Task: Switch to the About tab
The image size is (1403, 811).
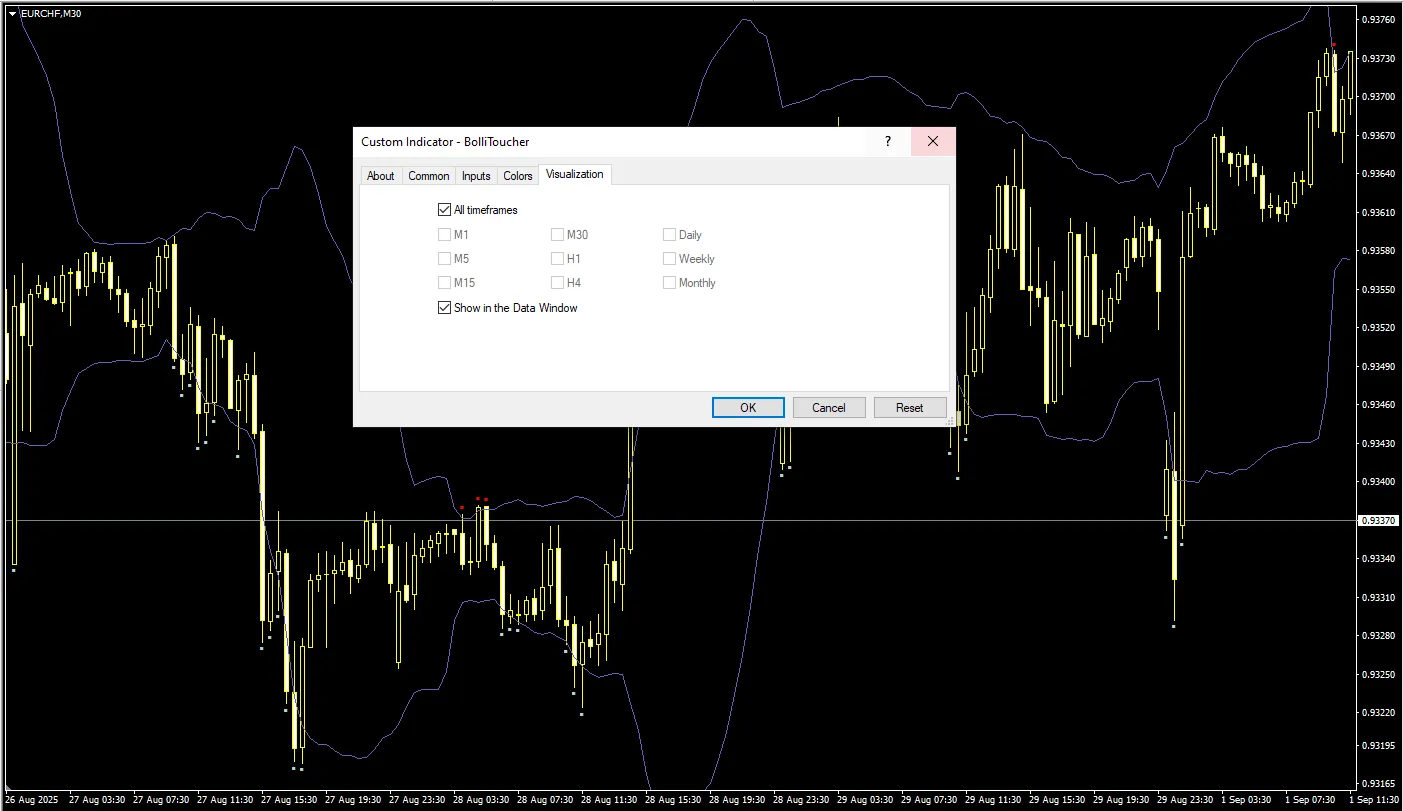Action: coord(380,176)
